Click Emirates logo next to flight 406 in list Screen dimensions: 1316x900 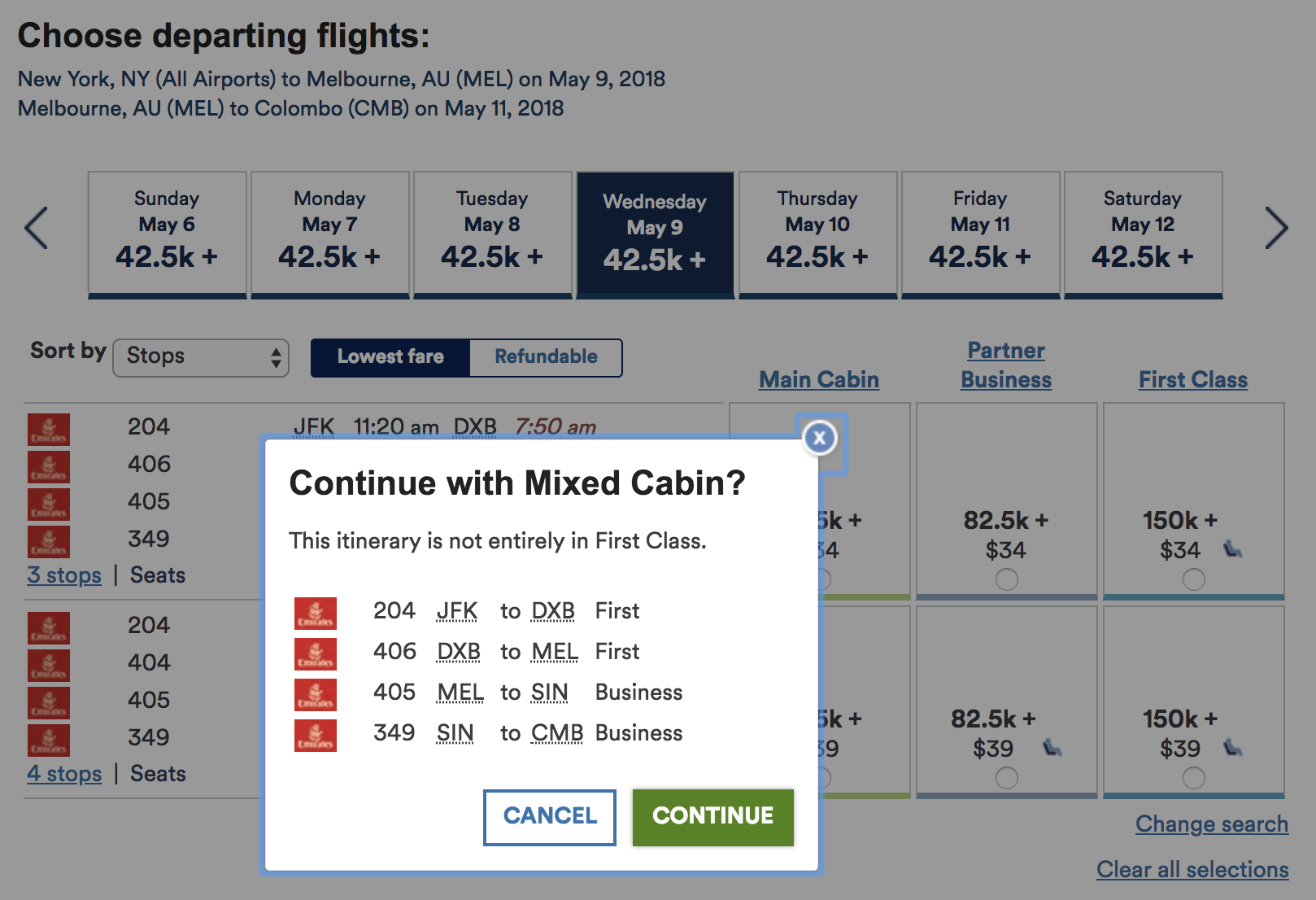click(x=49, y=467)
